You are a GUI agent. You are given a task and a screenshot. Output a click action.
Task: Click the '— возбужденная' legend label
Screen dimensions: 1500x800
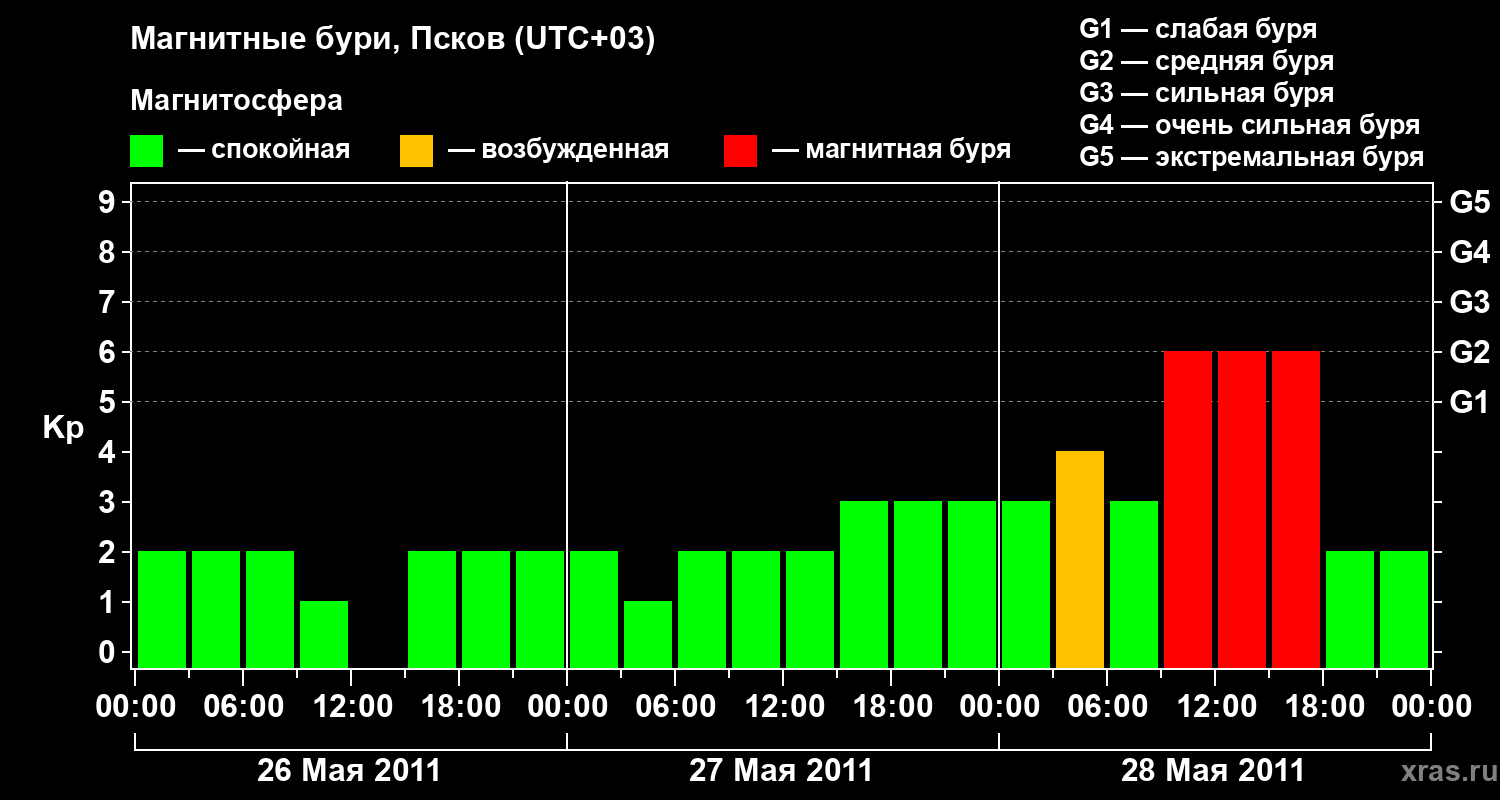coord(558,150)
